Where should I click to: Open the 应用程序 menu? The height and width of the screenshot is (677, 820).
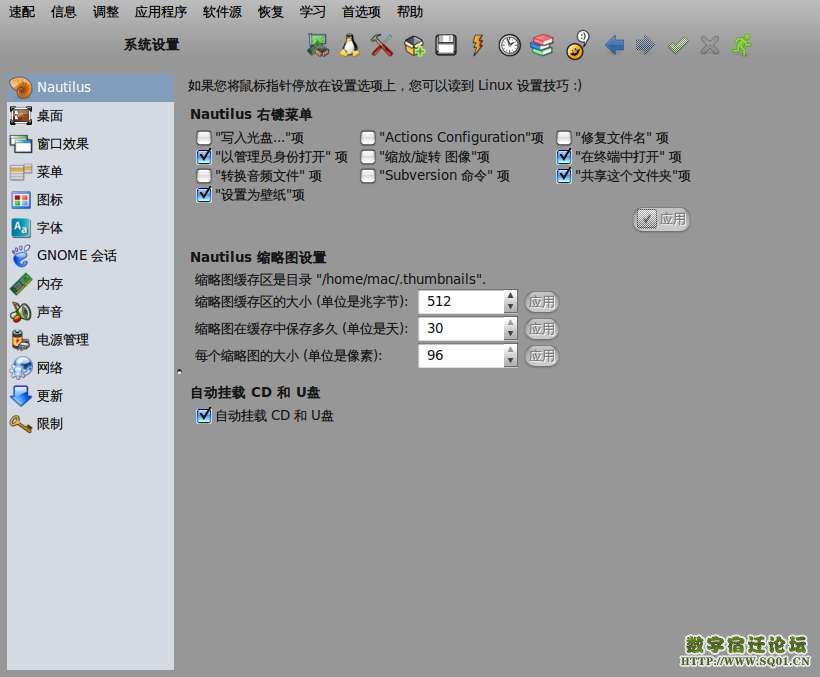(x=161, y=12)
